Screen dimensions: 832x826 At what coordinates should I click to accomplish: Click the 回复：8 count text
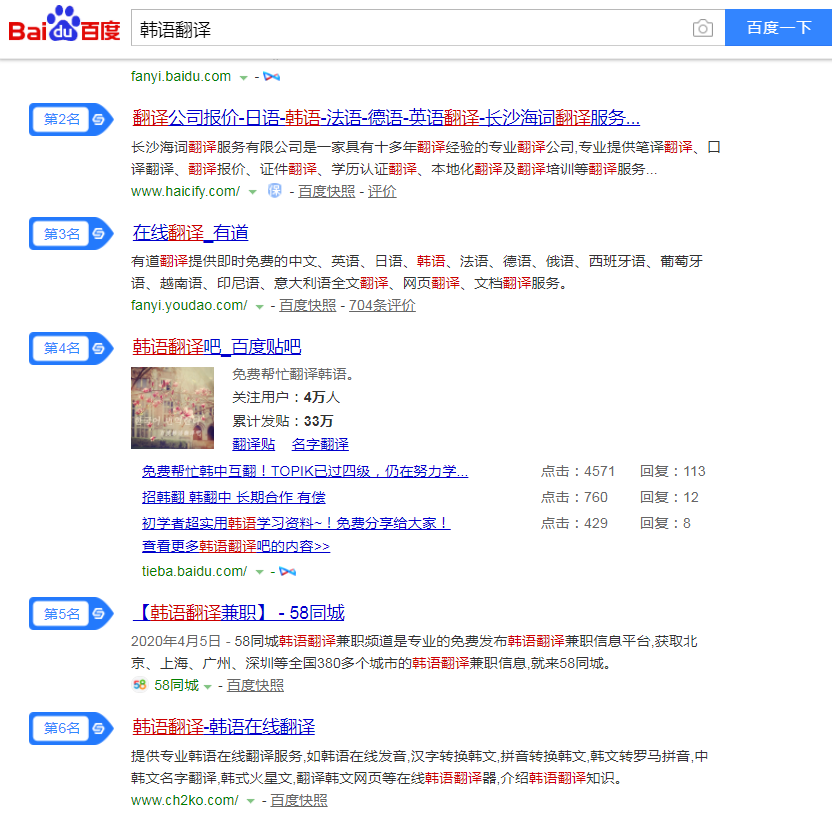coord(665,523)
